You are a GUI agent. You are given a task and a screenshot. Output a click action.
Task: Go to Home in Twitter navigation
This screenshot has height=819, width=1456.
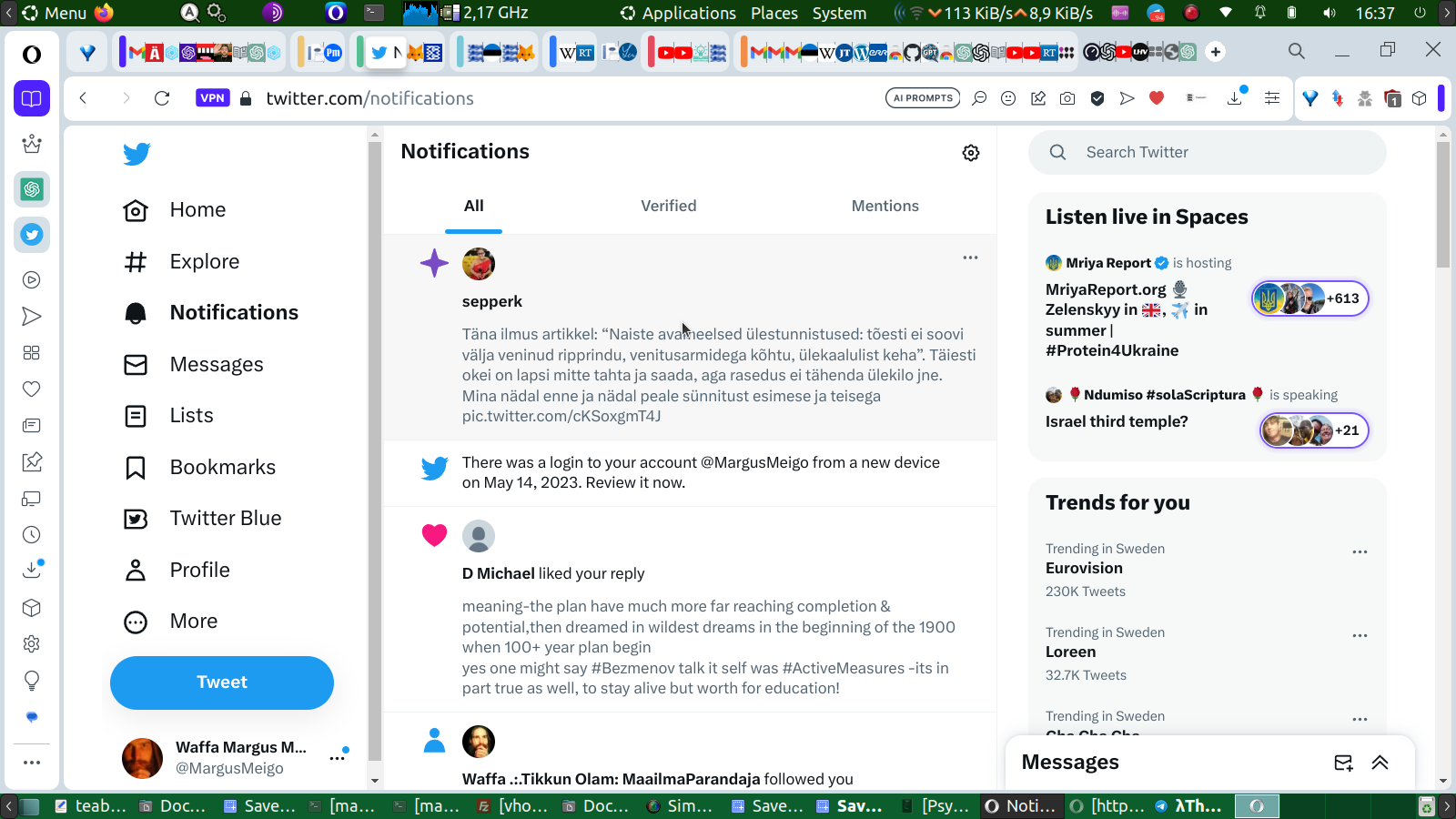point(175,210)
